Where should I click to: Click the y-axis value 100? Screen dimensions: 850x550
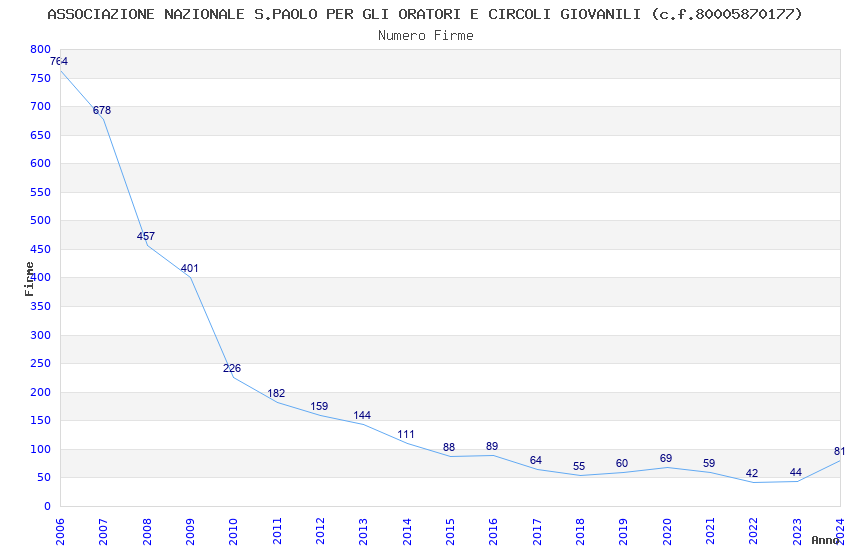click(x=41, y=449)
